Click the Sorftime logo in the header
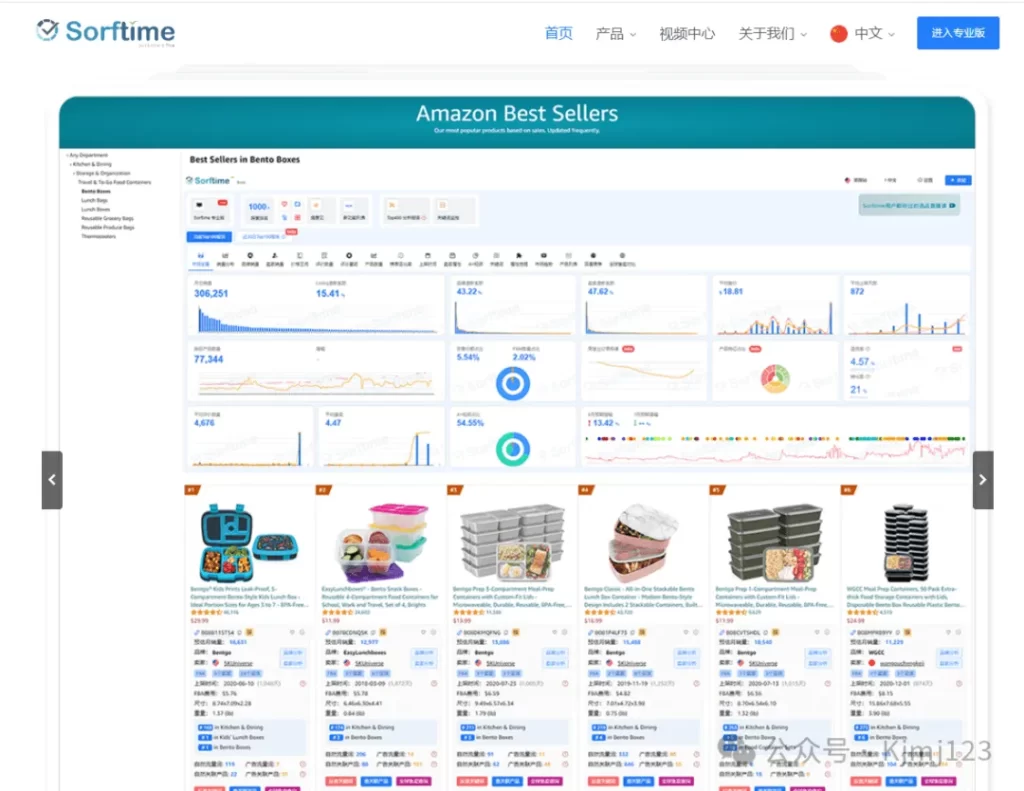The width and height of the screenshot is (1024, 791). coord(106,32)
